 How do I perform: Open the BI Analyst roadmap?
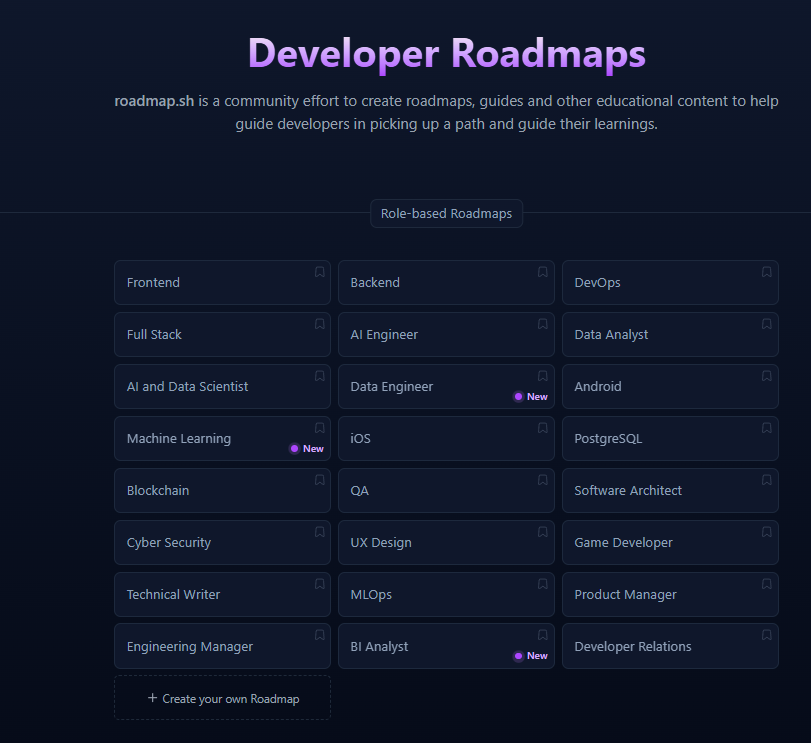(446, 646)
